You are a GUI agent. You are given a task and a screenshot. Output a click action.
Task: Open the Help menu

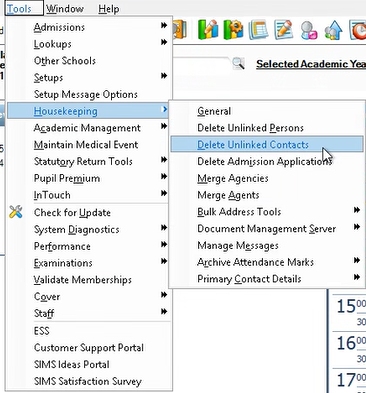109,9
